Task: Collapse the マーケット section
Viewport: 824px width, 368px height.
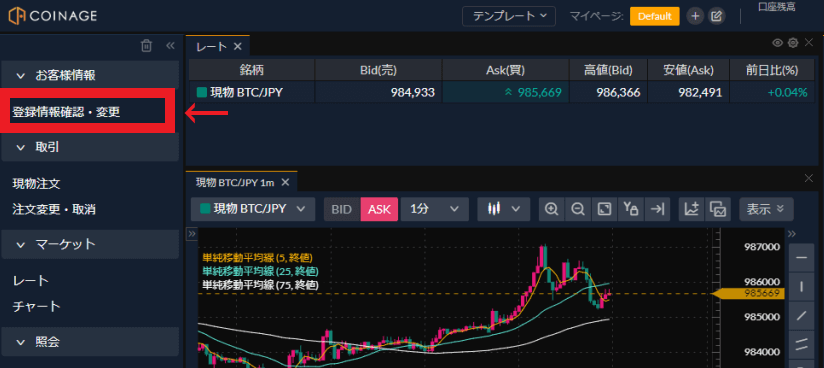Action: click(x=90, y=244)
